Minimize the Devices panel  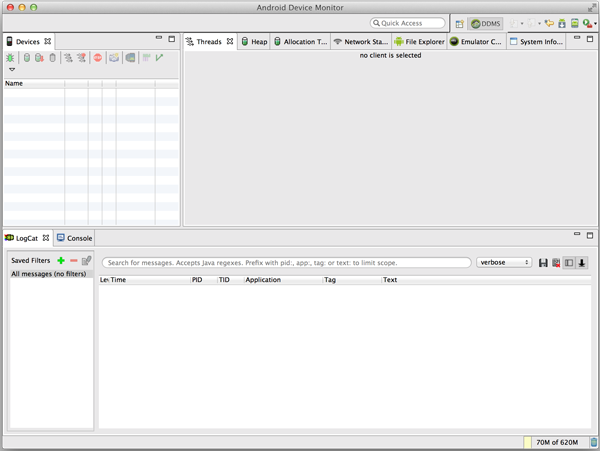(x=159, y=38)
